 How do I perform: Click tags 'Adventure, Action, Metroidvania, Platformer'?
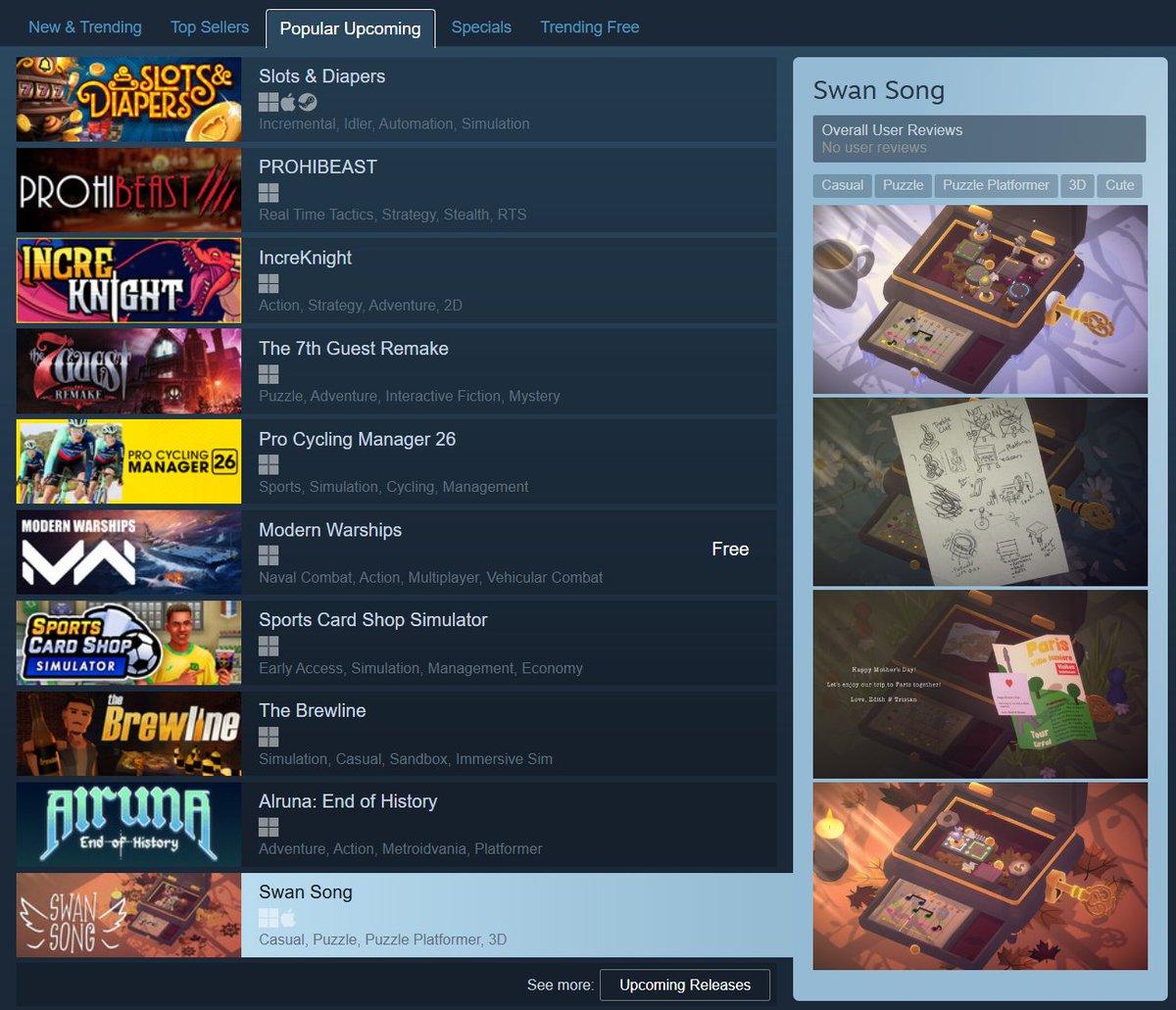click(401, 849)
